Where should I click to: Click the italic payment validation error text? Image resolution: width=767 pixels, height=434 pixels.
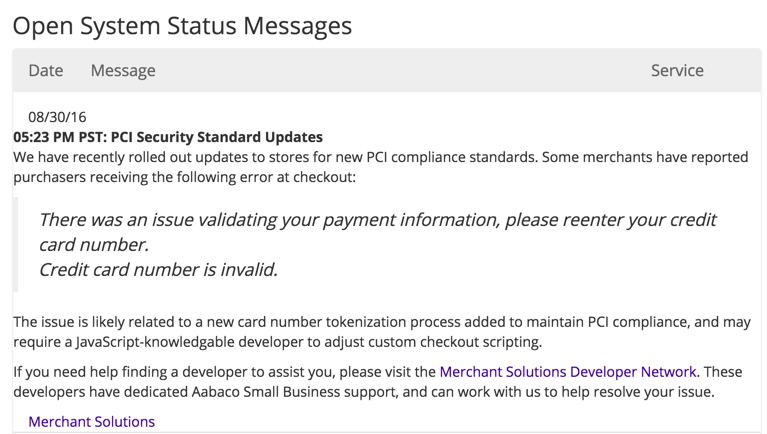tap(377, 232)
